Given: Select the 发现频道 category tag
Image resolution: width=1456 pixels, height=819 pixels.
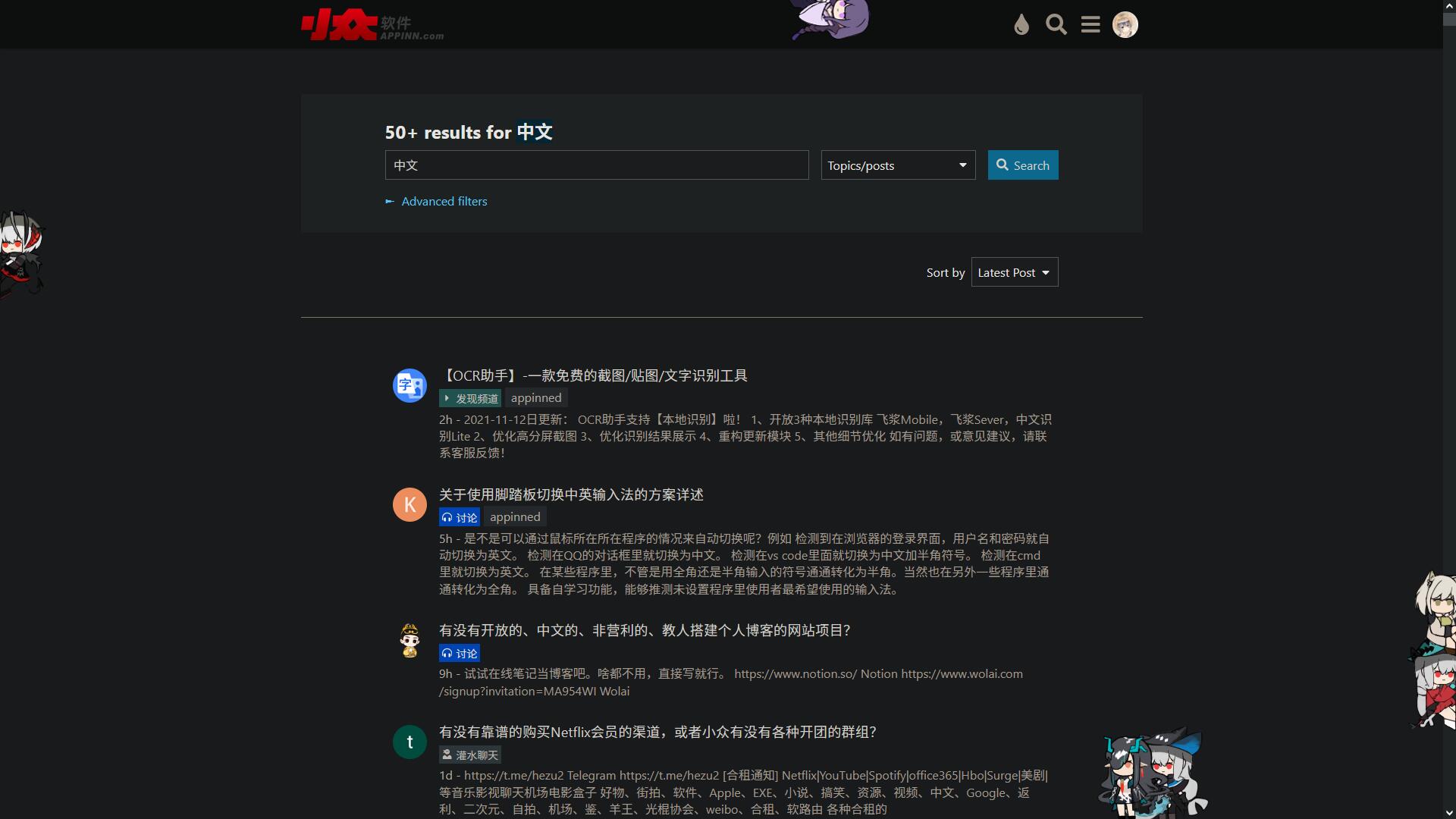Looking at the screenshot, I should pyautogui.click(x=470, y=399).
